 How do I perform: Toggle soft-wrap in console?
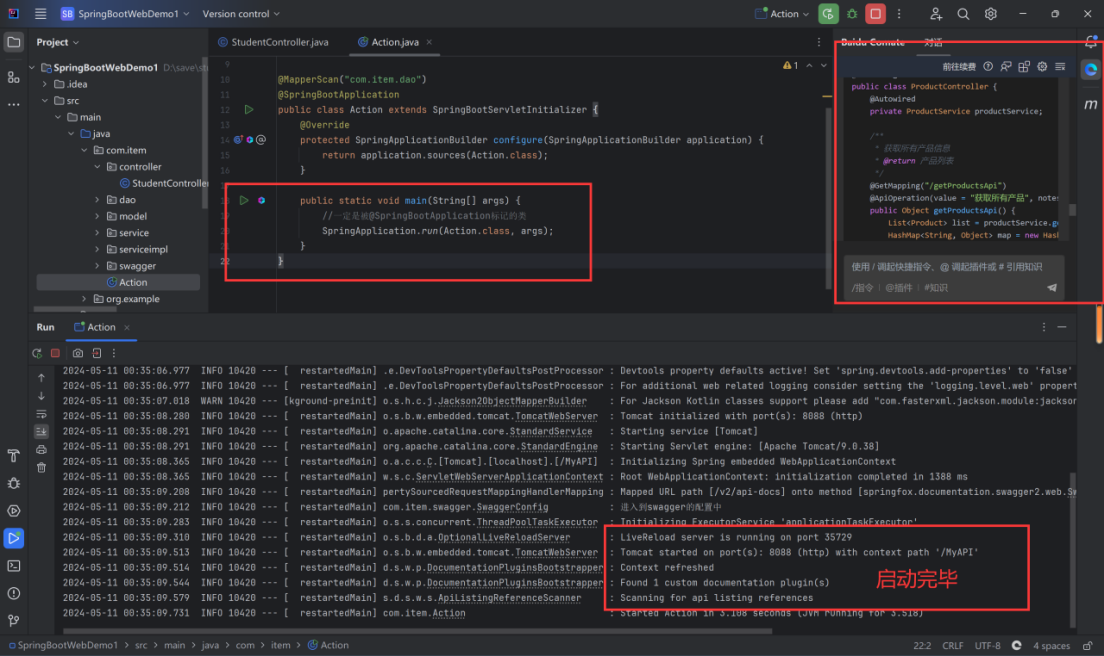pyautogui.click(x=42, y=414)
